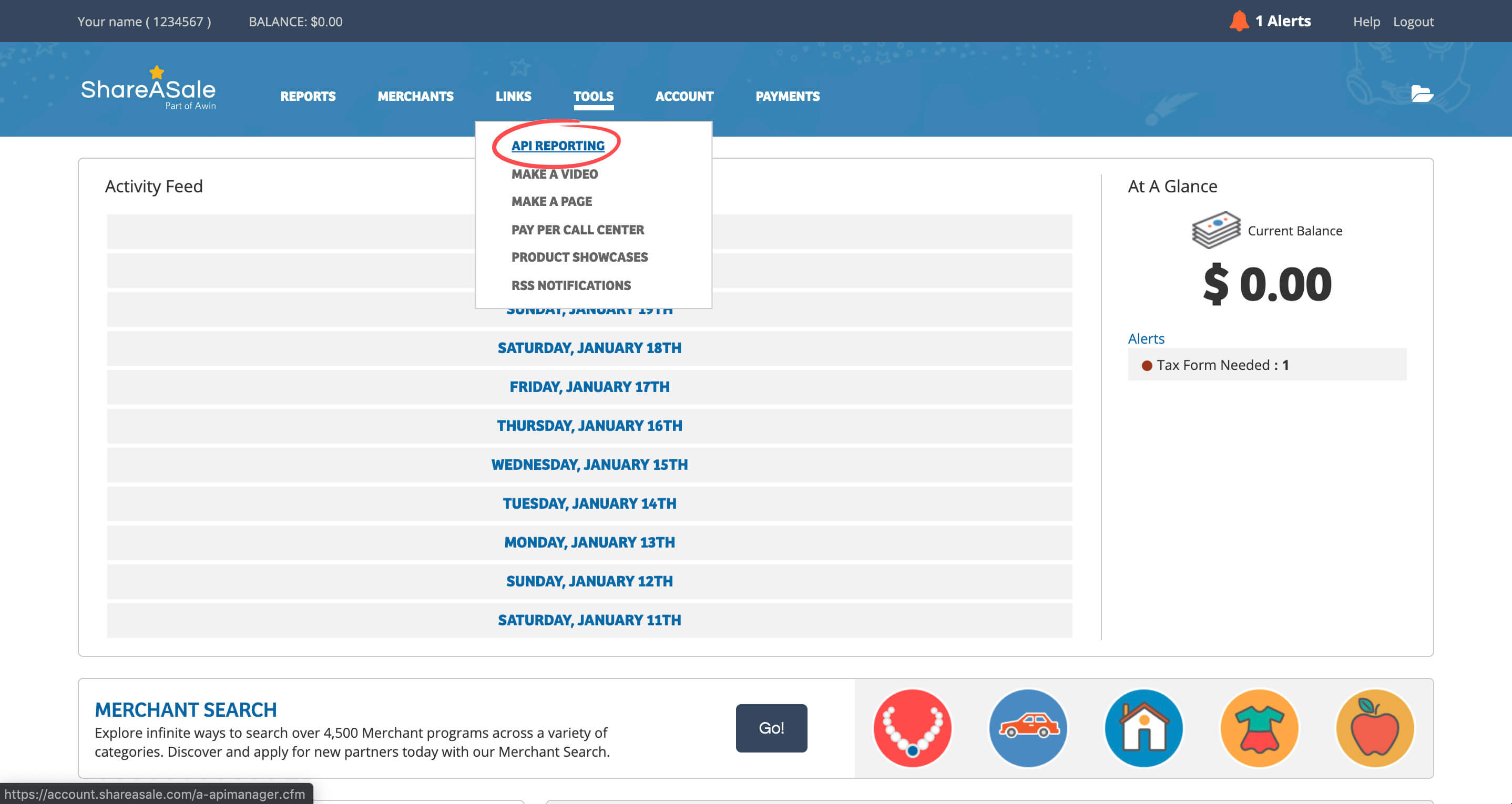Click Your name ( 1234567 ) text

[144, 22]
